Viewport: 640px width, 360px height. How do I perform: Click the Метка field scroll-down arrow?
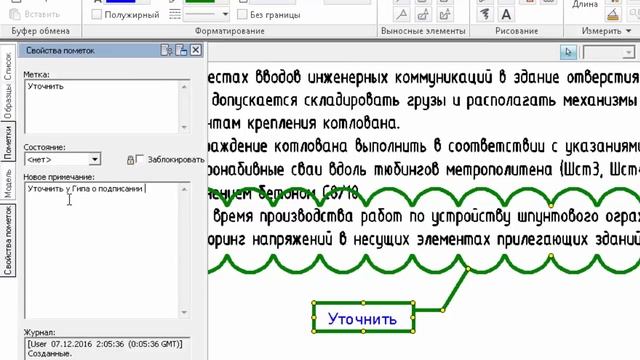click(x=184, y=127)
